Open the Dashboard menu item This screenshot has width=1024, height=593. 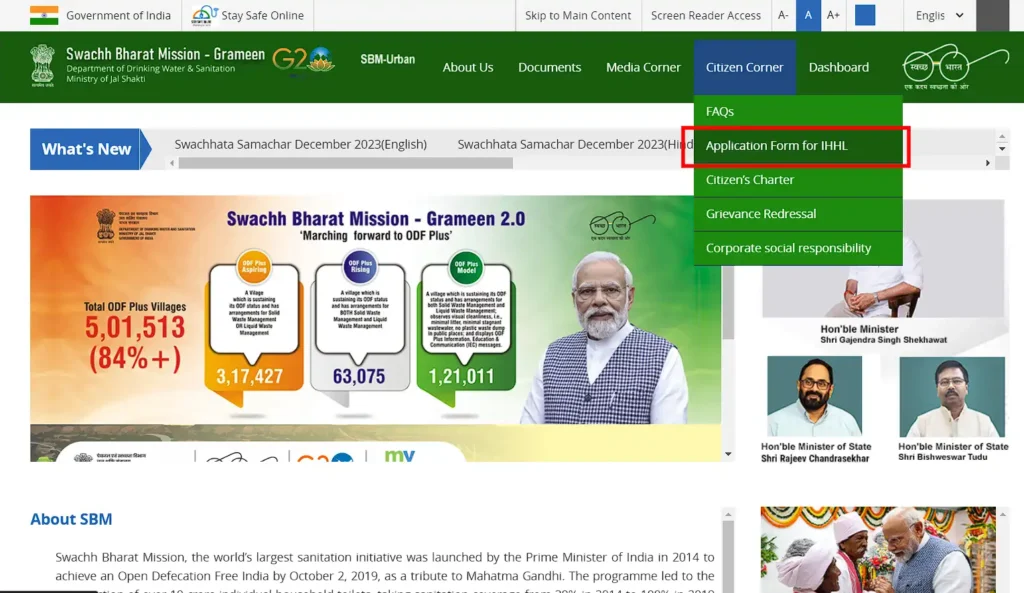coord(839,67)
